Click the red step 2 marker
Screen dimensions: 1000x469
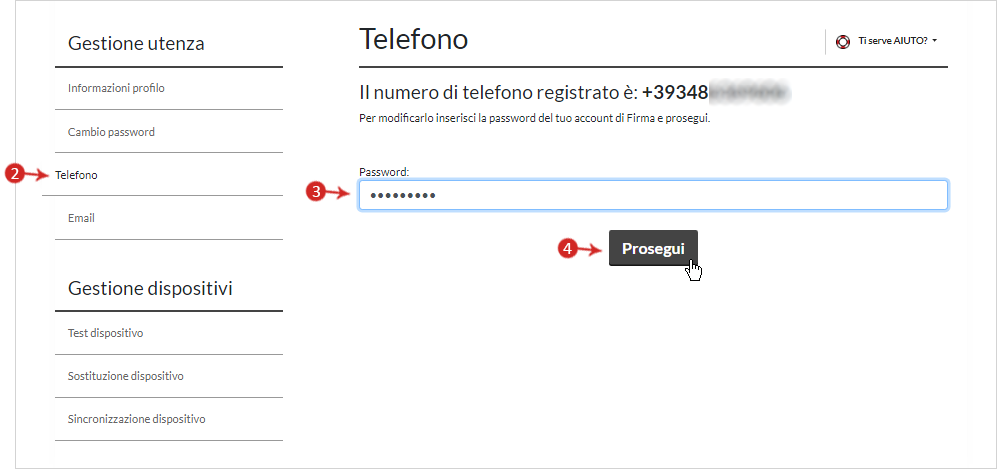pyautogui.click(x=14, y=174)
